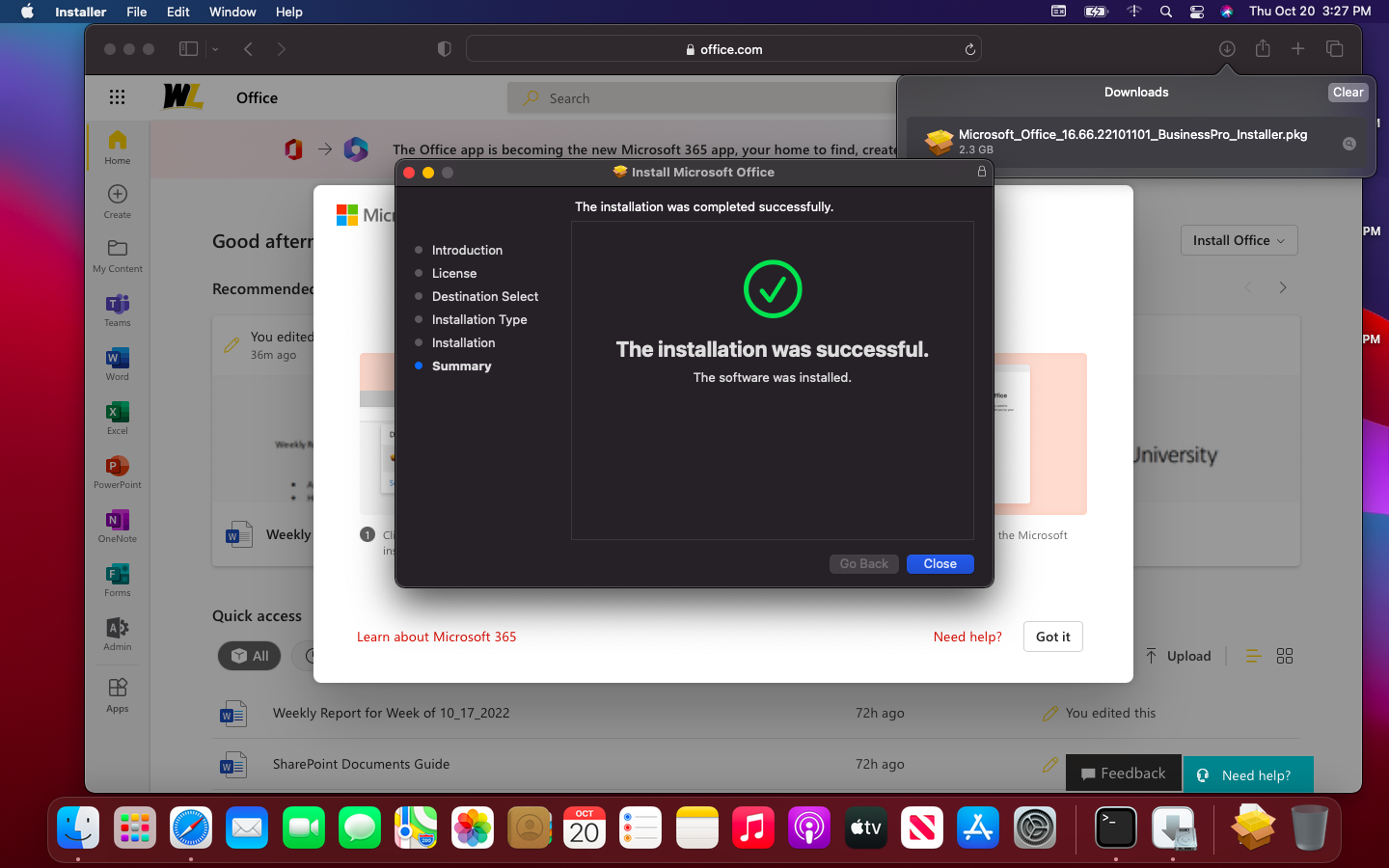Click the Learn about Microsoft 365 link
Image resolution: width=1389 pixels, height=868 pixels.
point(436,637)
